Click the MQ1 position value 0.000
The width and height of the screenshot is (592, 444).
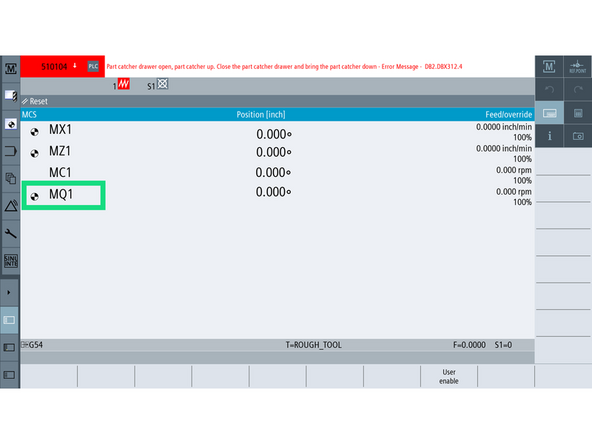[273, 192]
